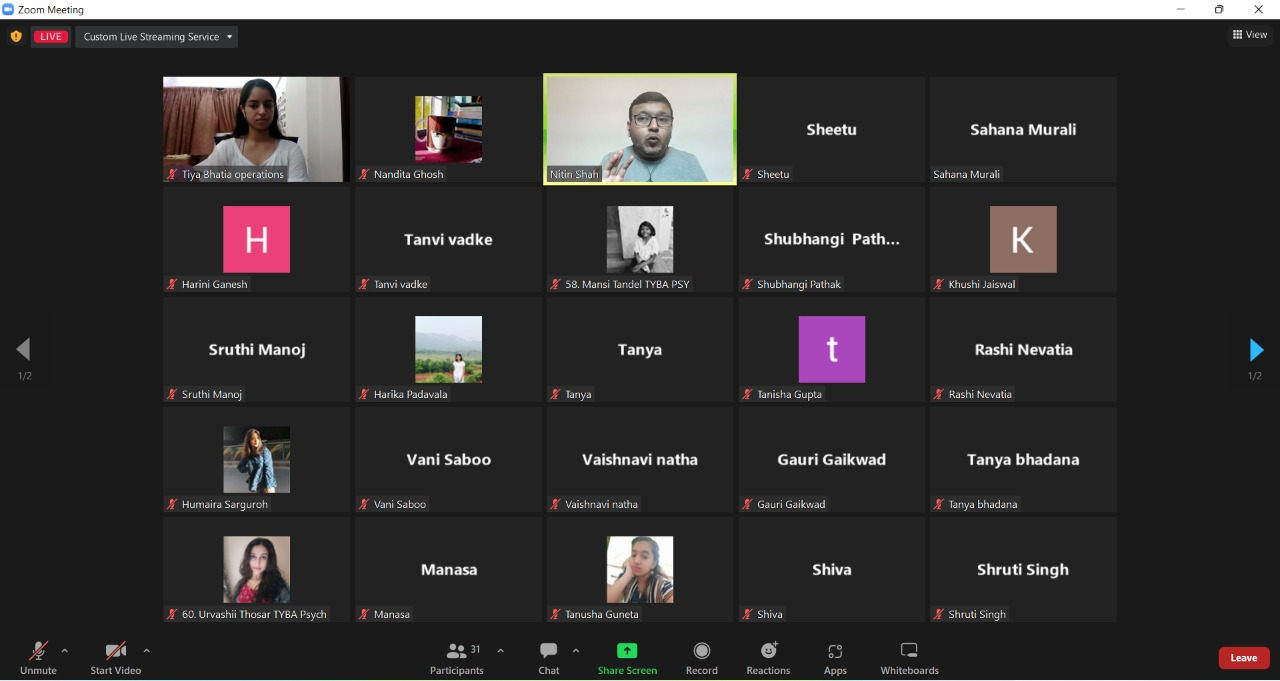Click the 'Nitin Shah' name label
Image resolution: width=1280 pixels, height=681 pixels.
[x=574, y=174]
